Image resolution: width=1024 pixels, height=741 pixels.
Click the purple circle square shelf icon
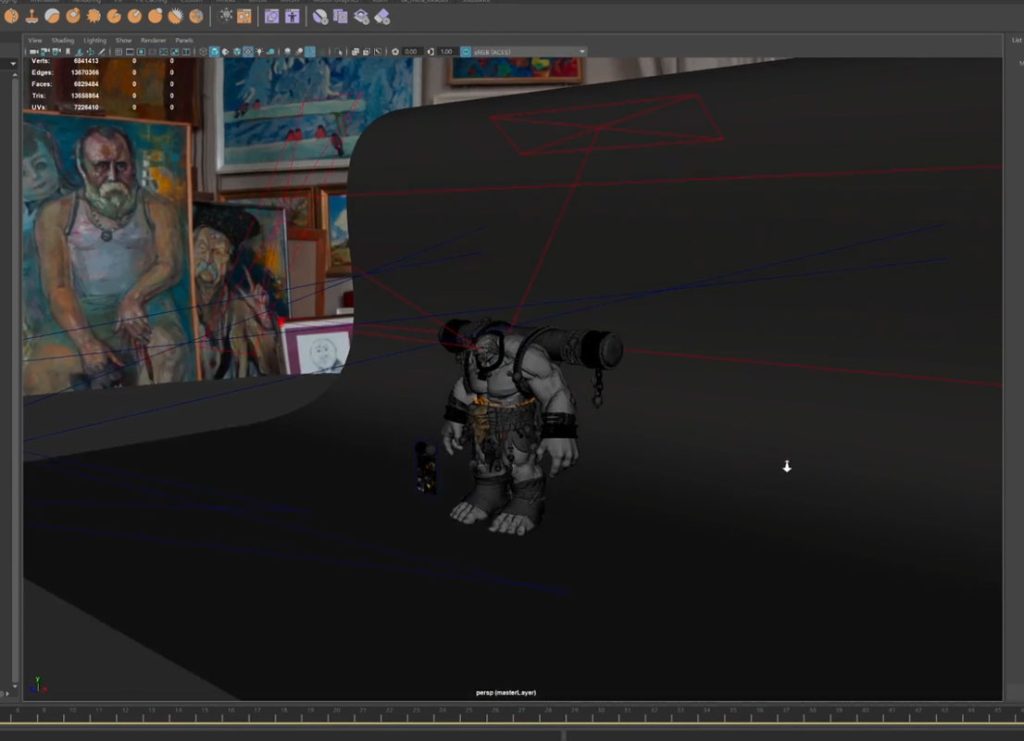pos(271,16)
